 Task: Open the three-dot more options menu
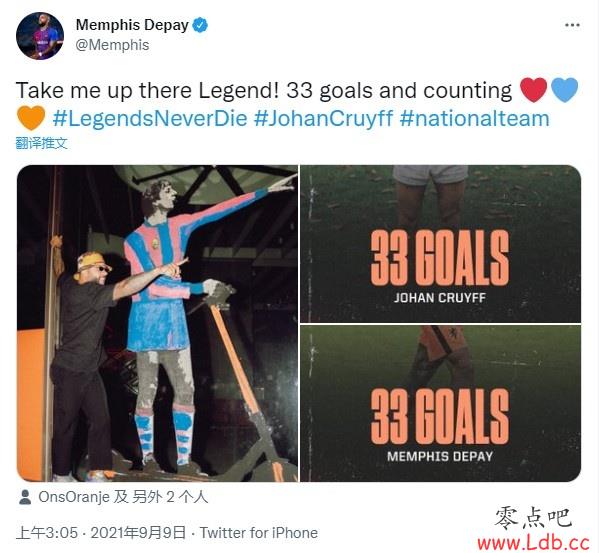pyautogui.click(x=572, y=25)
